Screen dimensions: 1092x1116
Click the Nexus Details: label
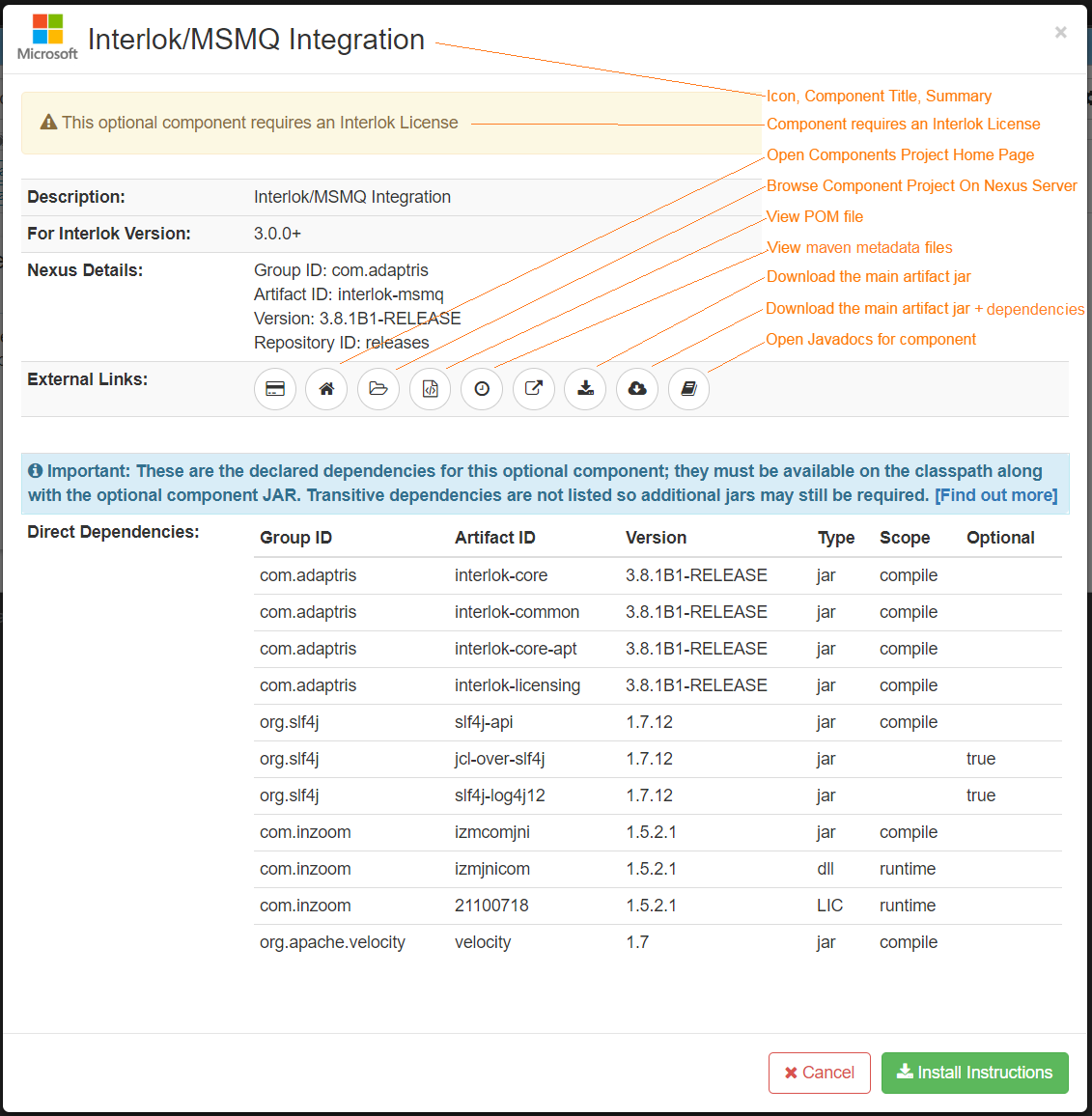pos(85,270)
